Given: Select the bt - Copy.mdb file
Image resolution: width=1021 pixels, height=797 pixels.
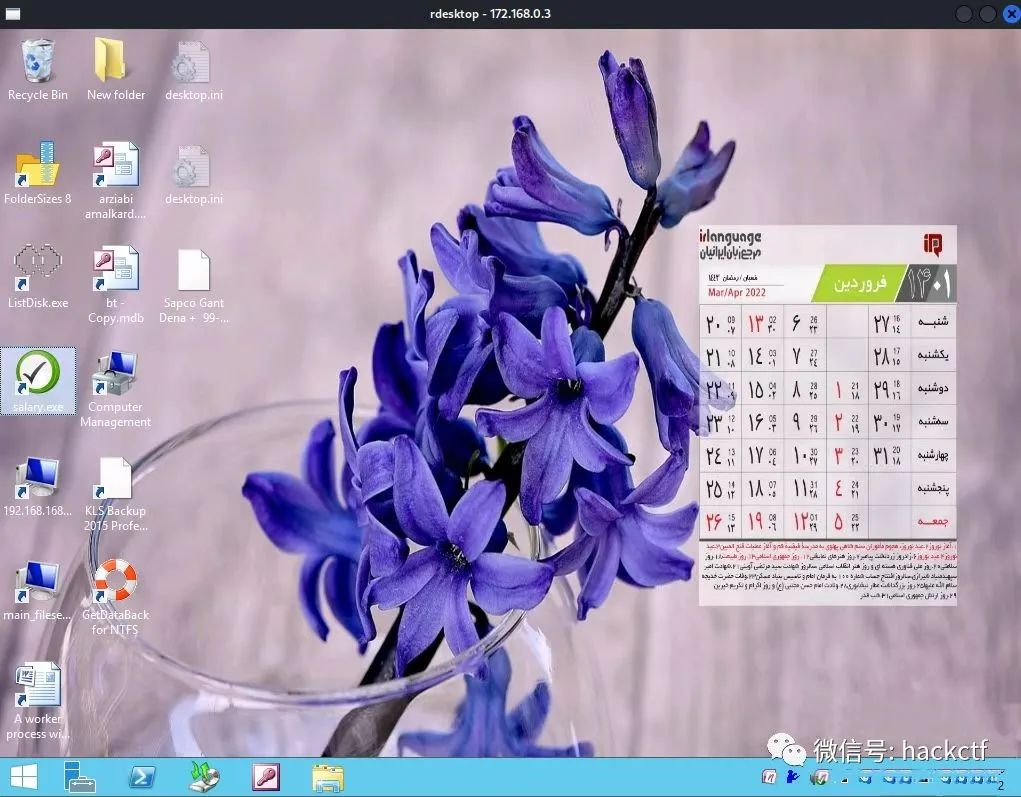Looking at the screenshot, I should click(115, 285).
